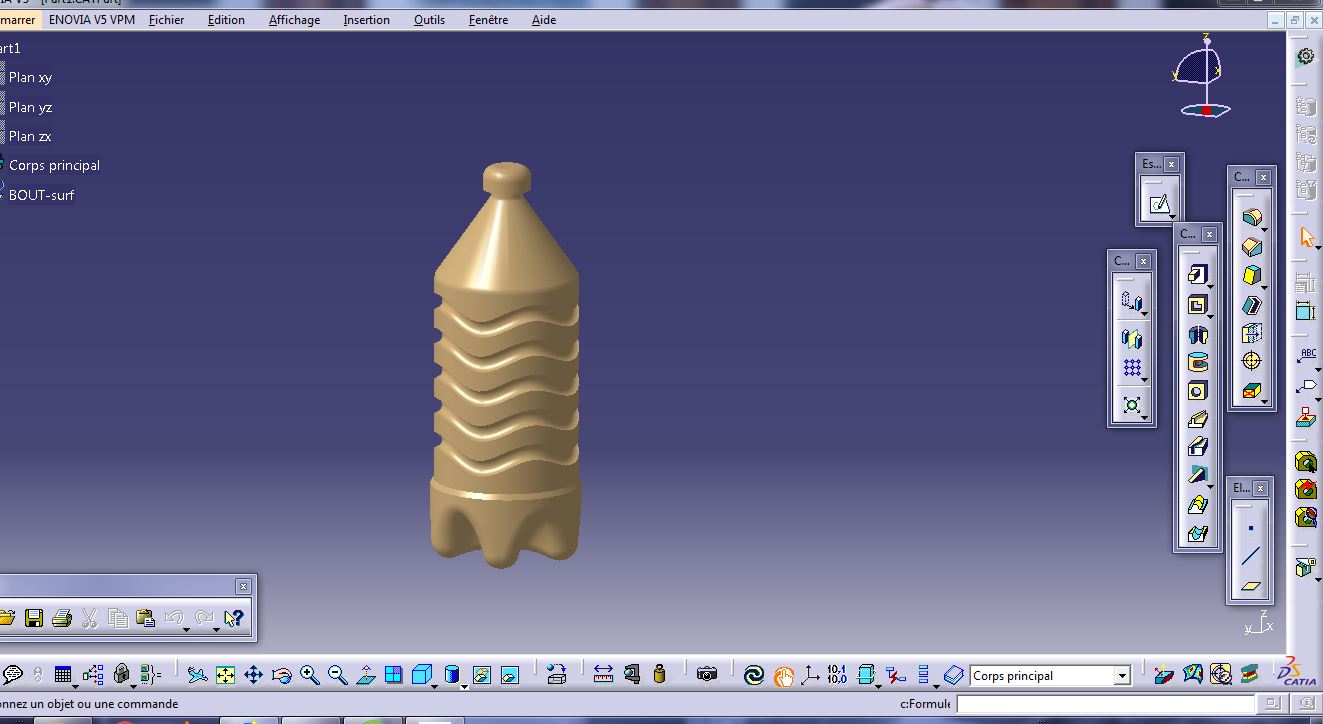Select the Draft Angle tool
The image size is (1323, 724).
[1251, 275]
